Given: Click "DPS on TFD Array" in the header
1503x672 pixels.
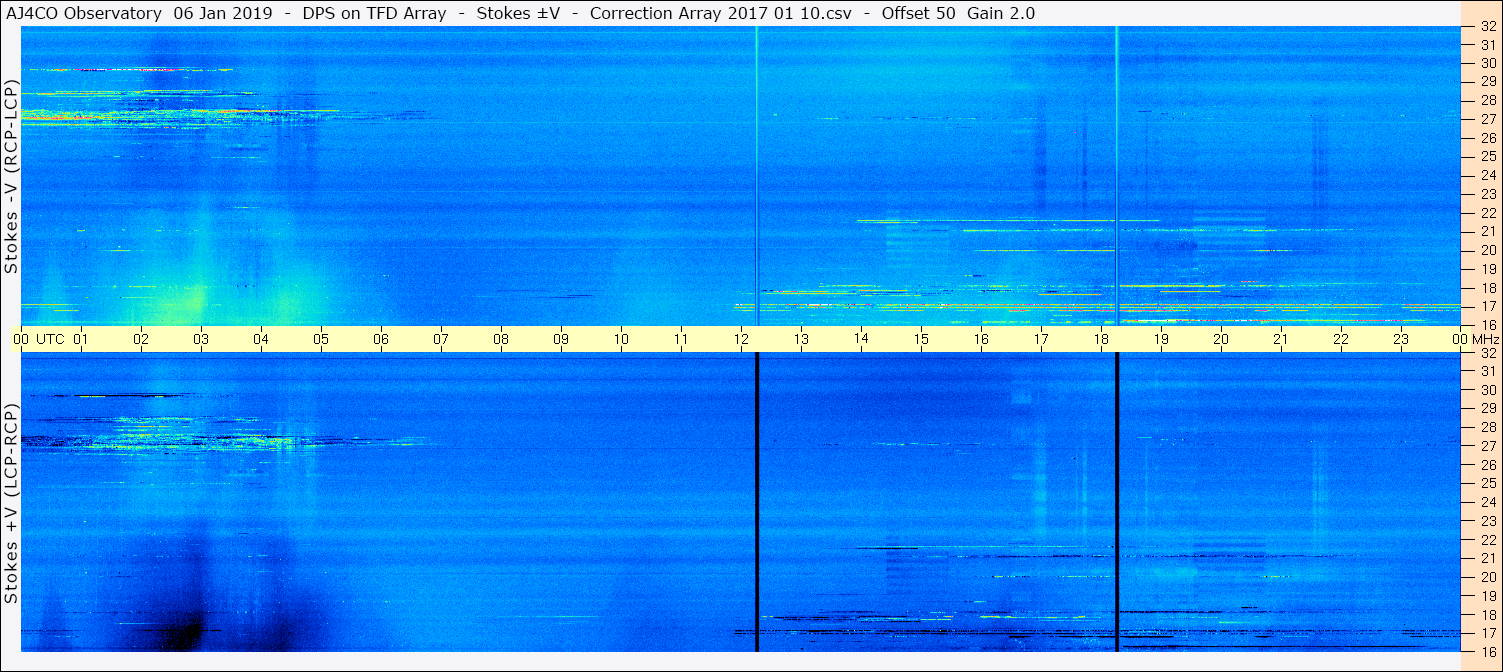Looking at the screenshot, I should (375, 13).
